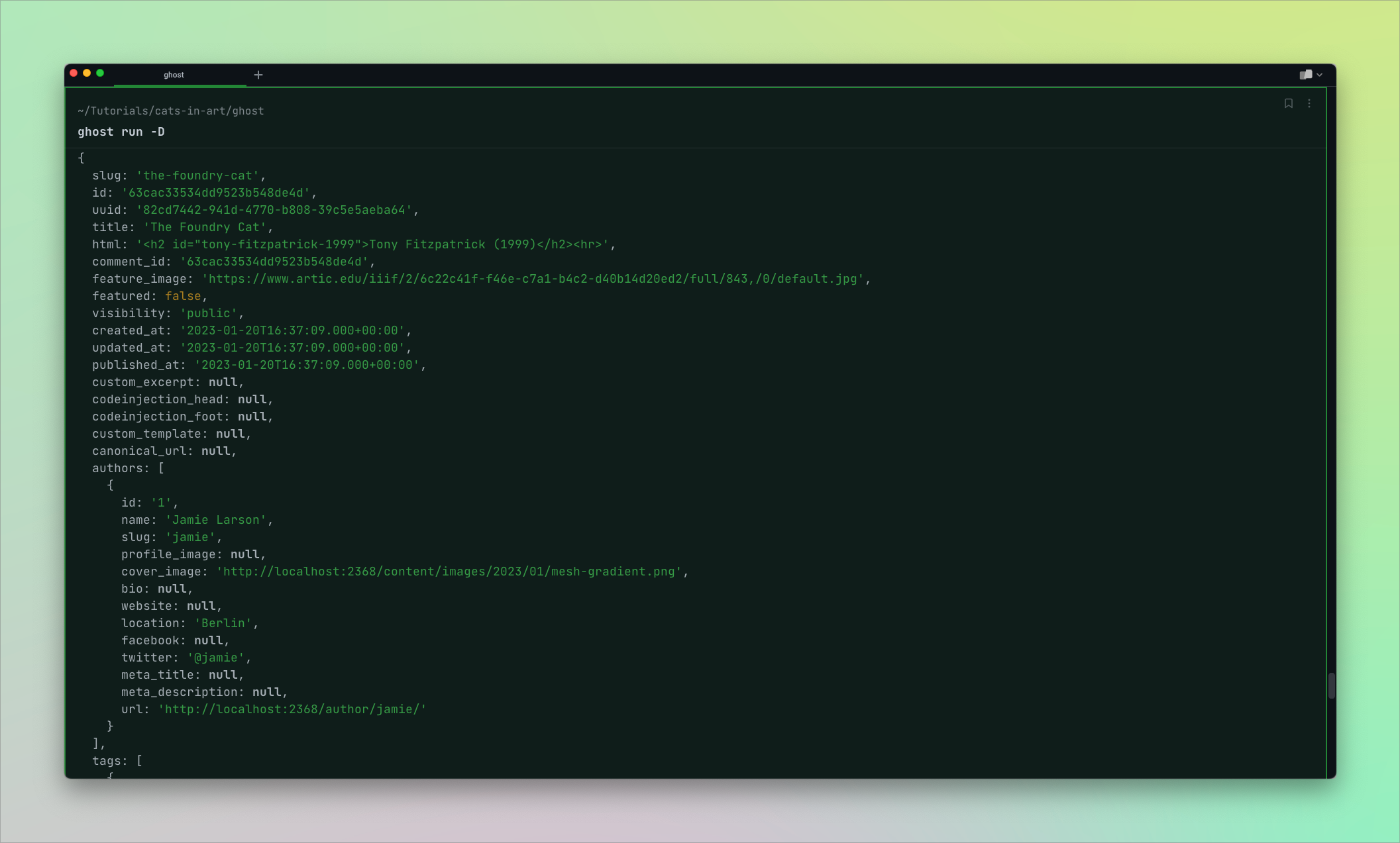The width and height of the screenshot is (1400, 843).
Task: Click the red close traffic light
Action: (x=74, y=72)
